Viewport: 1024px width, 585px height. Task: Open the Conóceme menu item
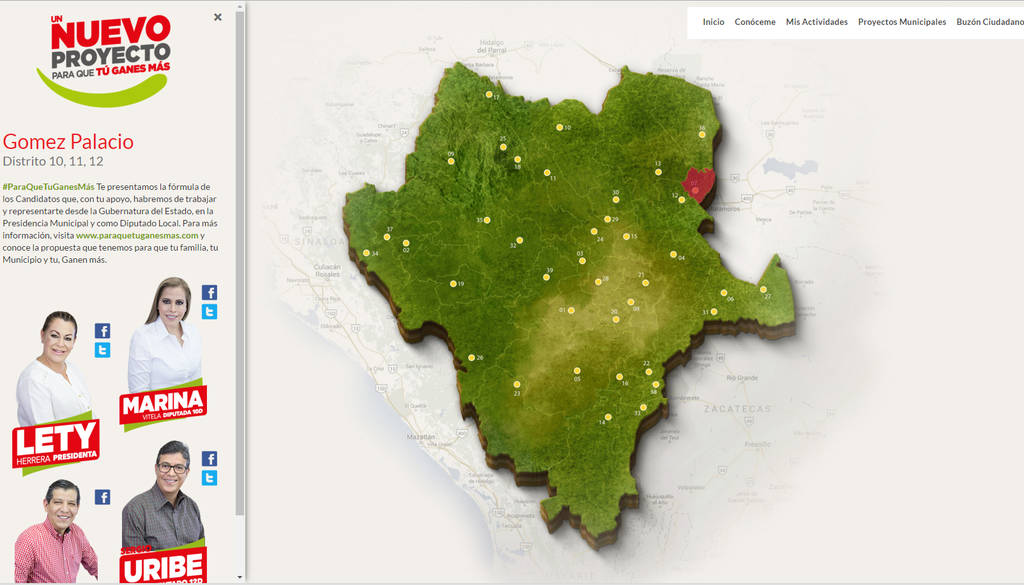755,22
